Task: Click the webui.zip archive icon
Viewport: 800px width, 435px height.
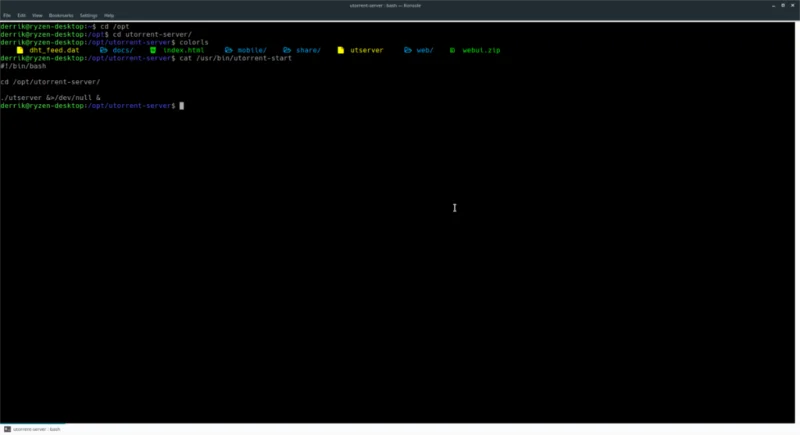Action: click(452, 50)
